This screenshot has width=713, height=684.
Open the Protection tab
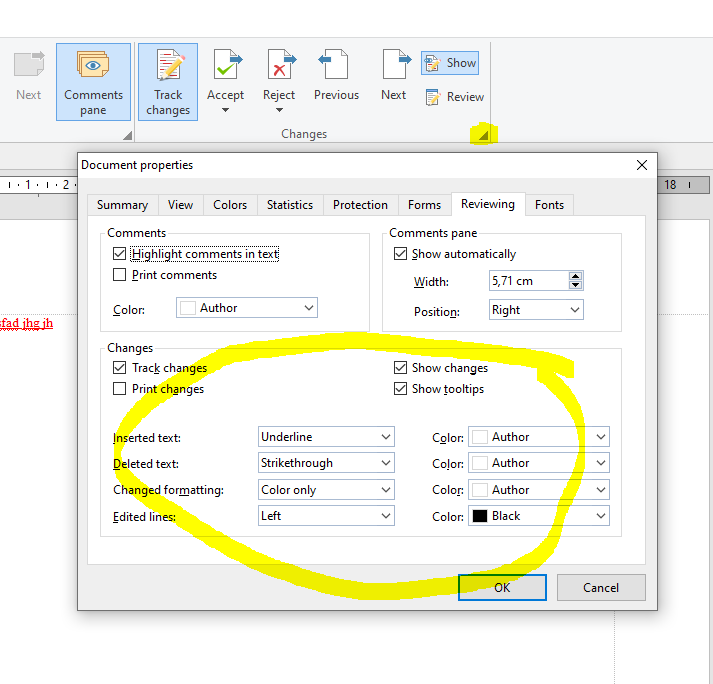[x=360, y=205]
